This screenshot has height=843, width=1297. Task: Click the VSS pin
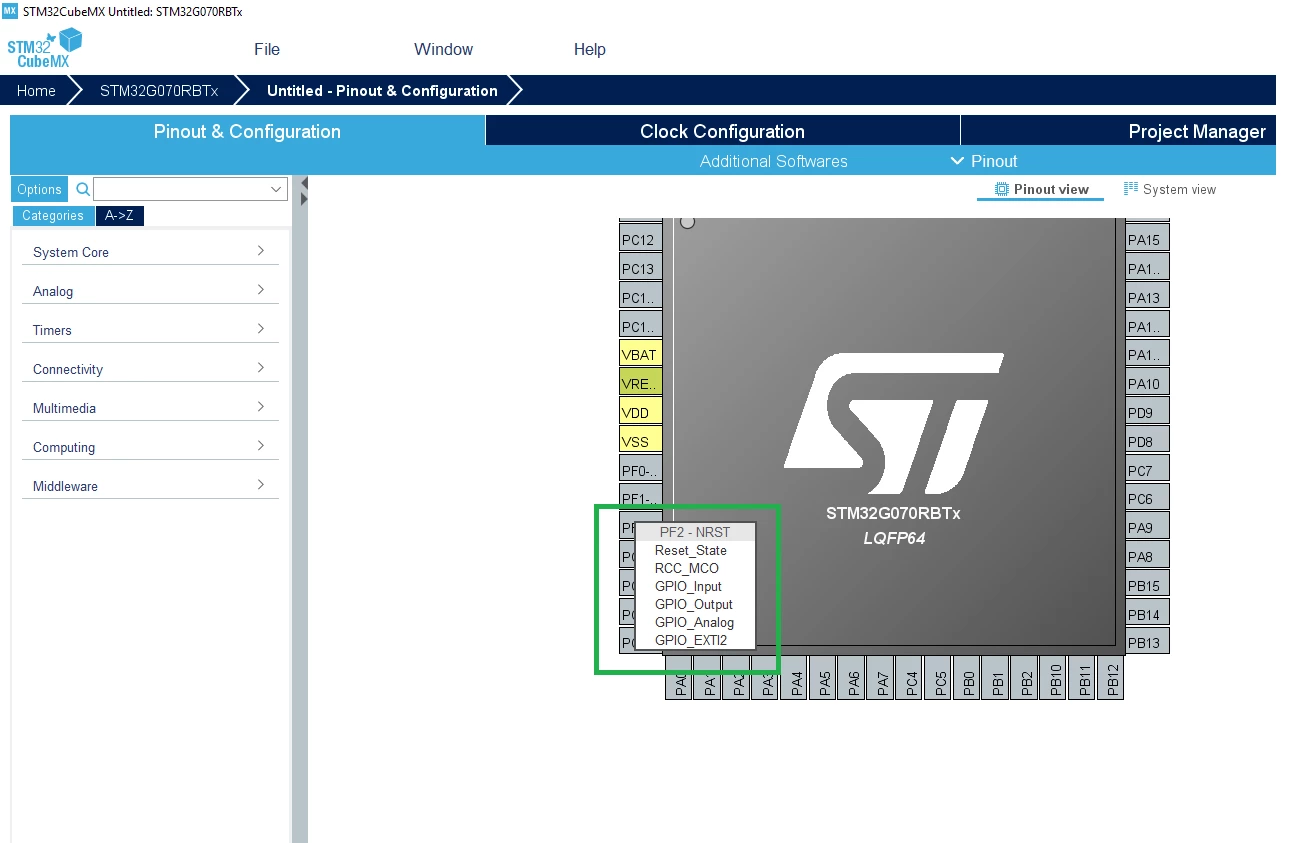[x=641, y=441]
